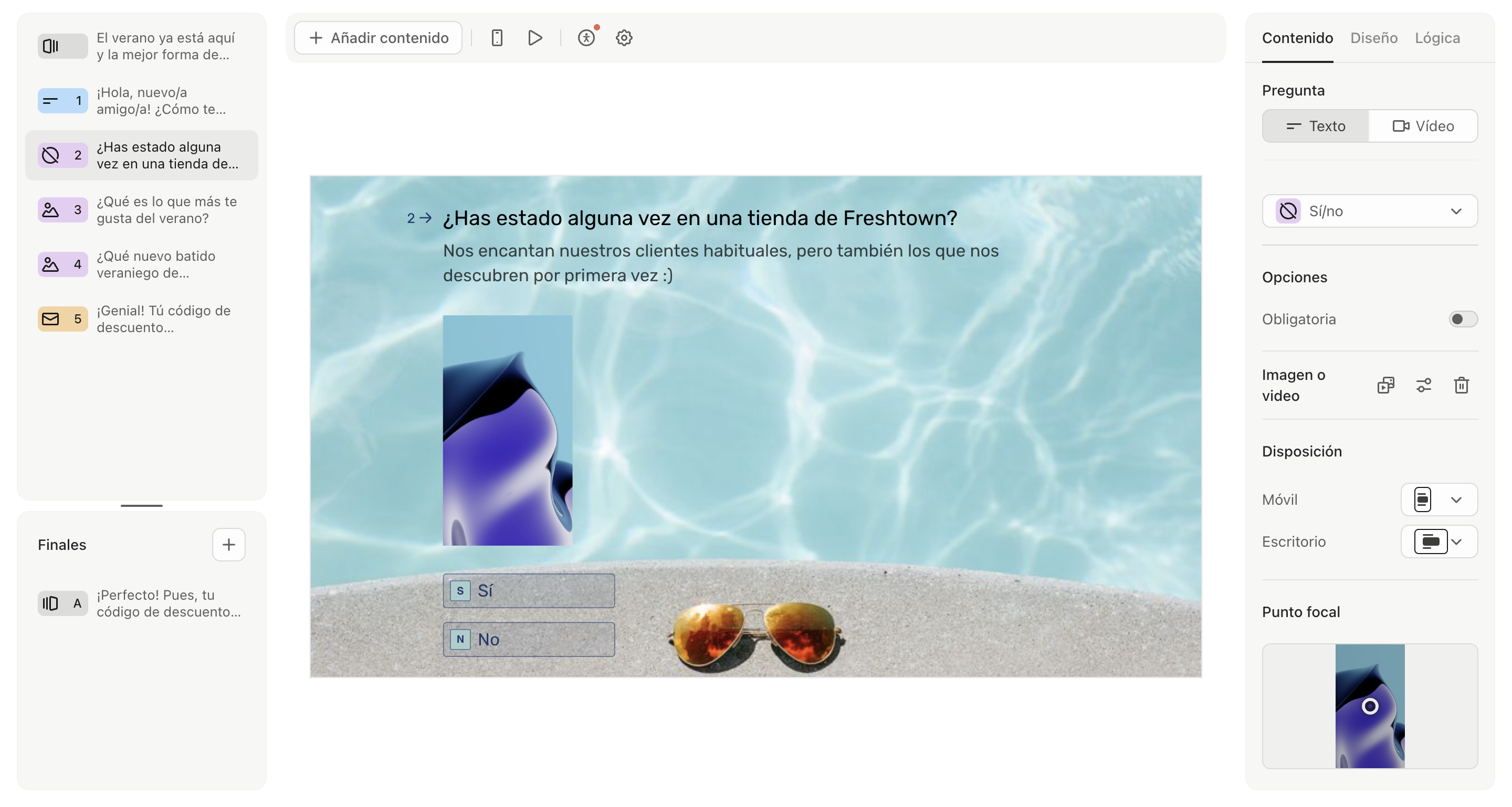Click replace media icon in Imagen o video

1386,385
